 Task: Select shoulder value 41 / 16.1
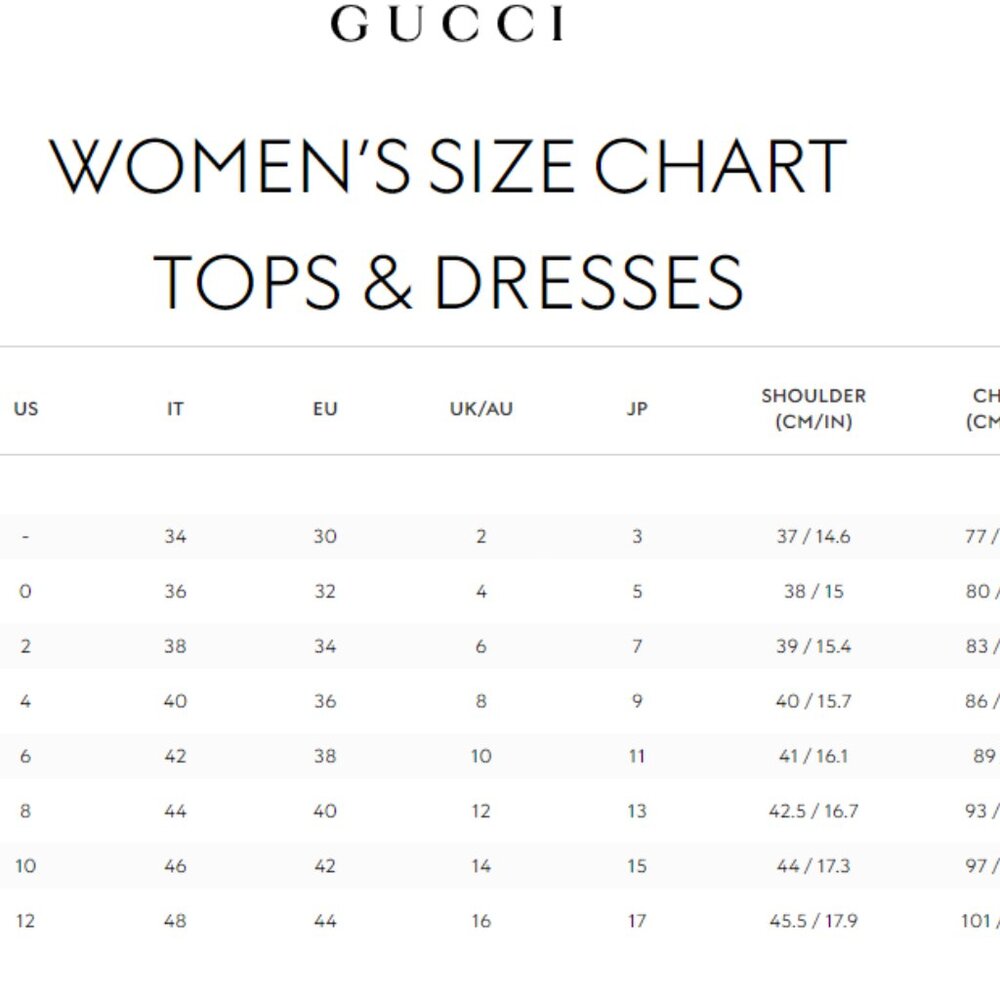coord(814,757)
